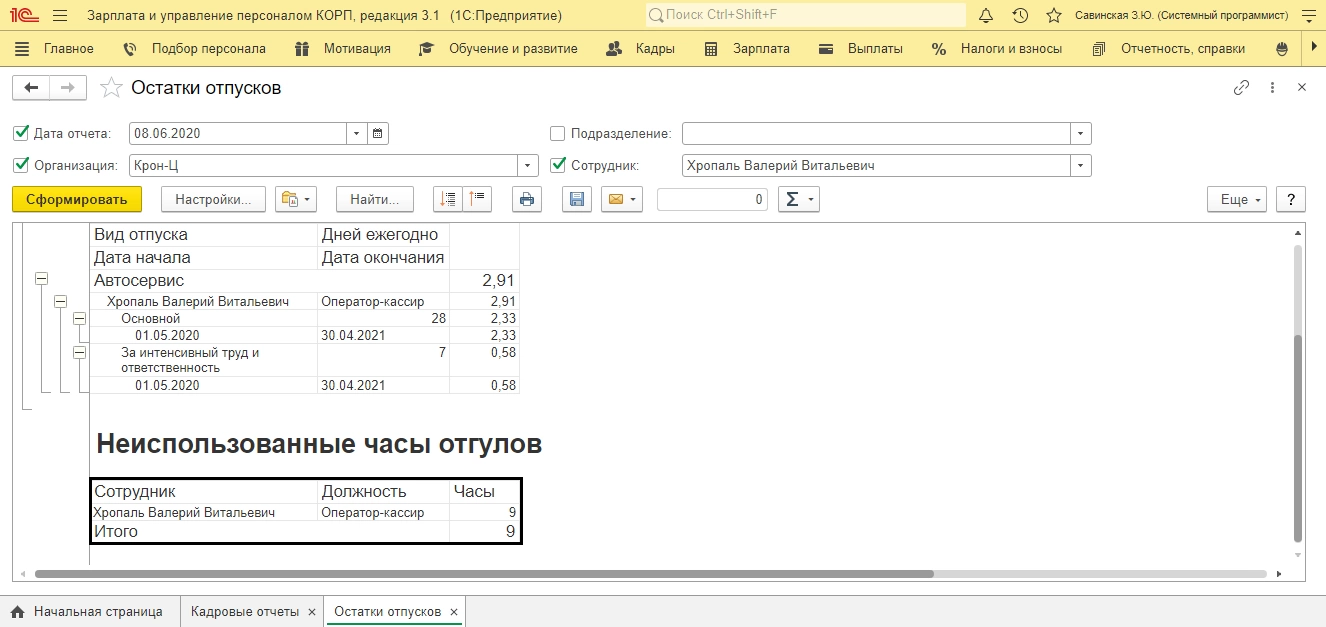Copy link to report icon
Image resolution: width=1326 pixels, height=627 pixels.
click(1241, 88)
